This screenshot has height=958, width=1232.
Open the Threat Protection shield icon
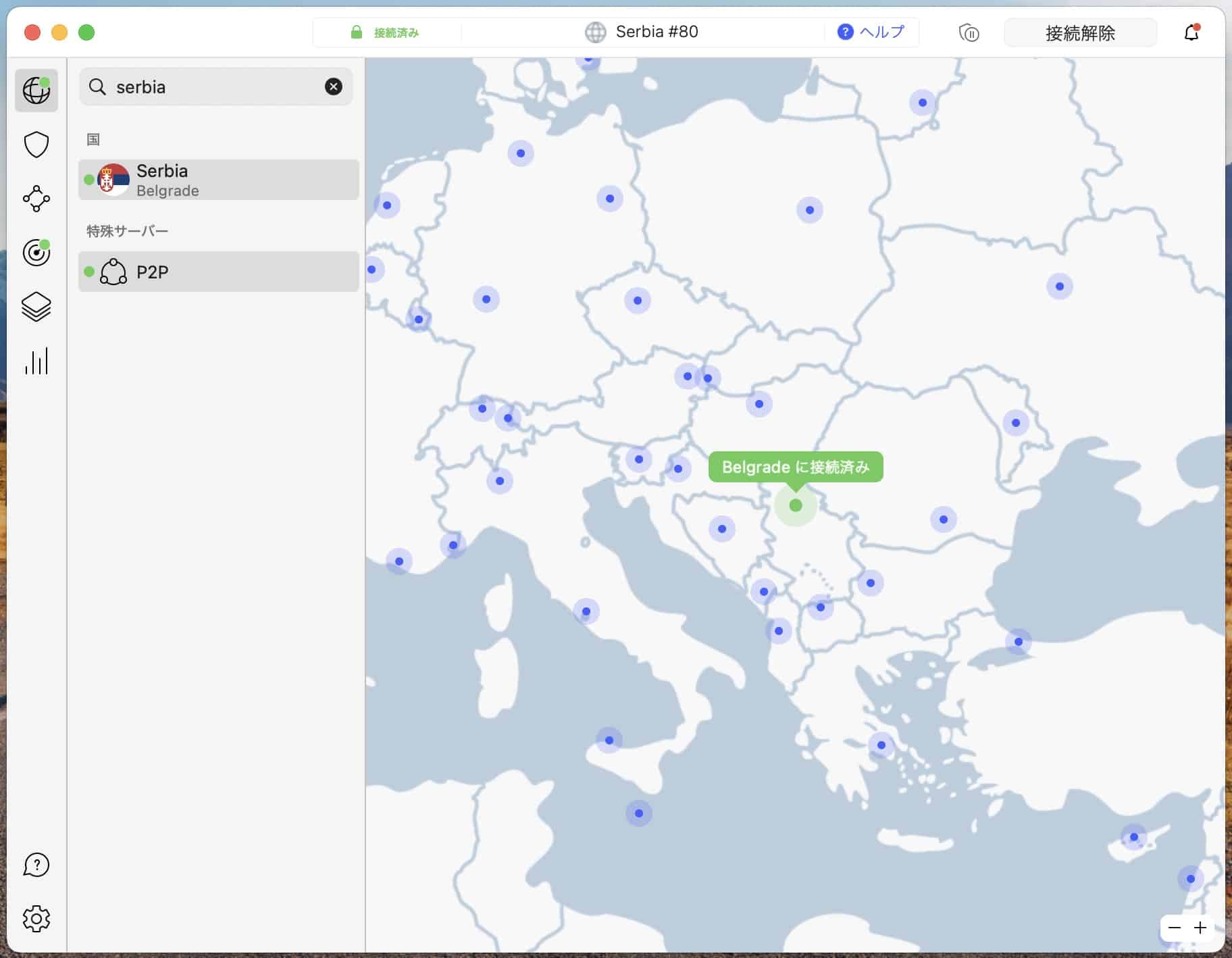tap(36, 145)
